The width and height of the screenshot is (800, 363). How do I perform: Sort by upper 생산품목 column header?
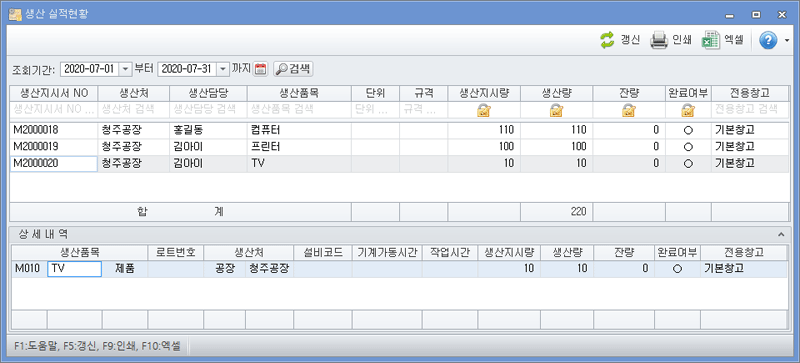299,93
